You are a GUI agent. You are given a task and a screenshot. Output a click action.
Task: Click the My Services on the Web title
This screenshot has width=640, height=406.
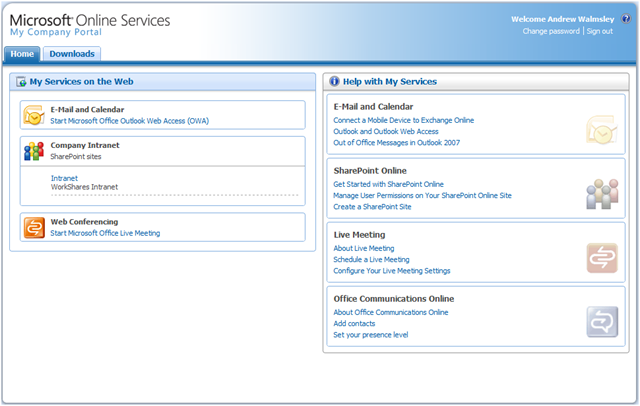click(81, 82)
